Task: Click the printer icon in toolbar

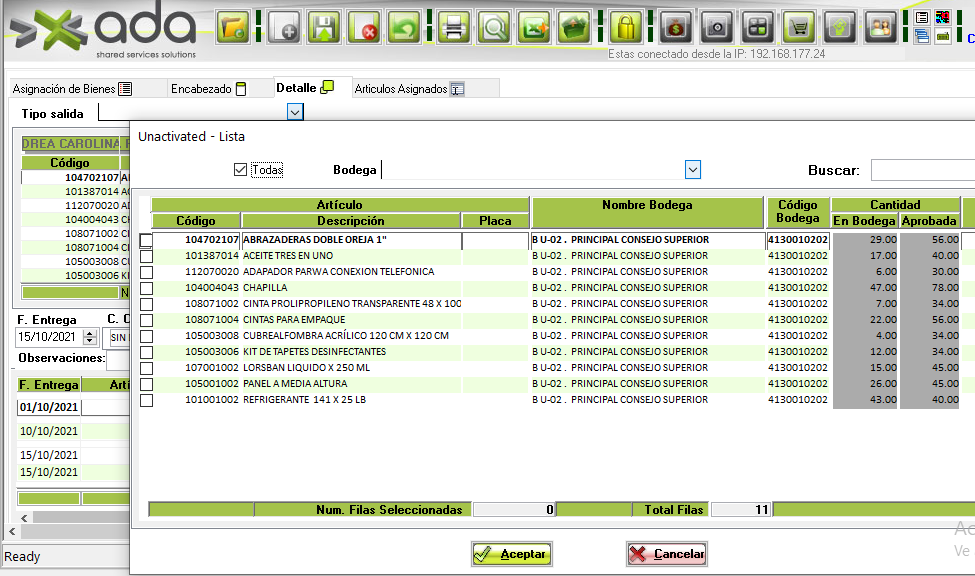Action: tap(453, 27)
